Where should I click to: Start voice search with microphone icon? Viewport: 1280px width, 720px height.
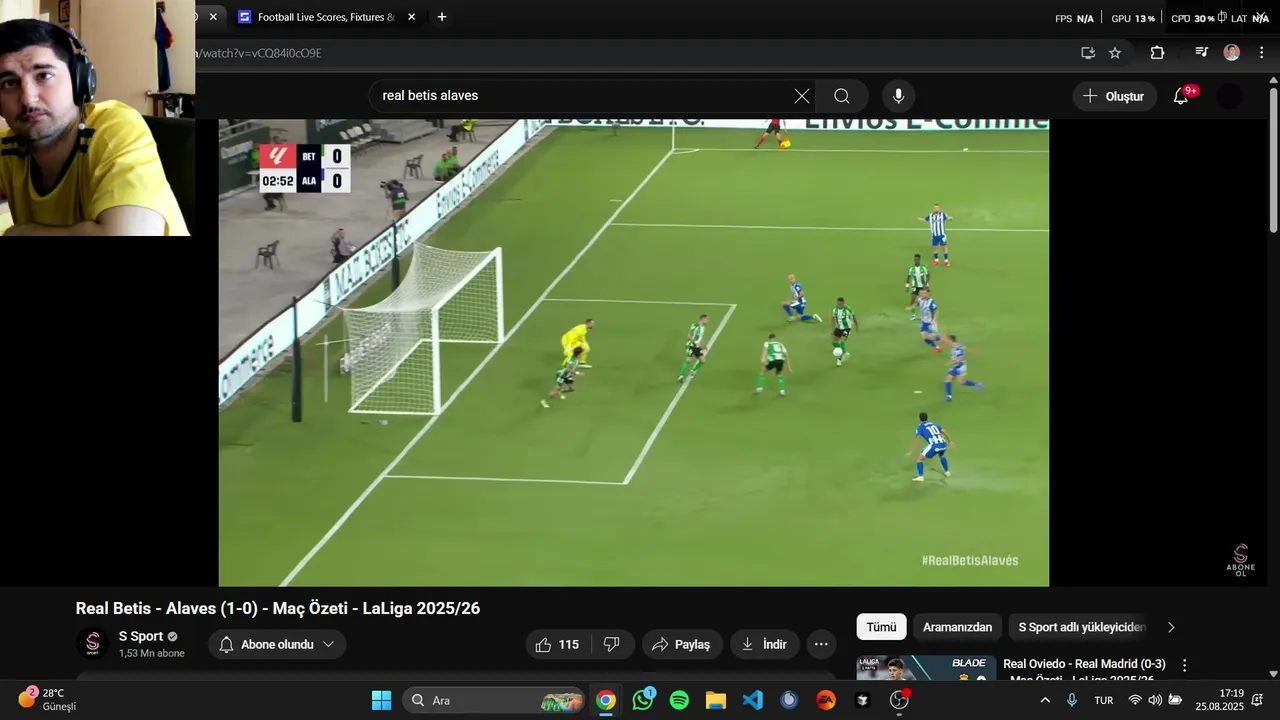pyautogui.click(x=898, y=96)
